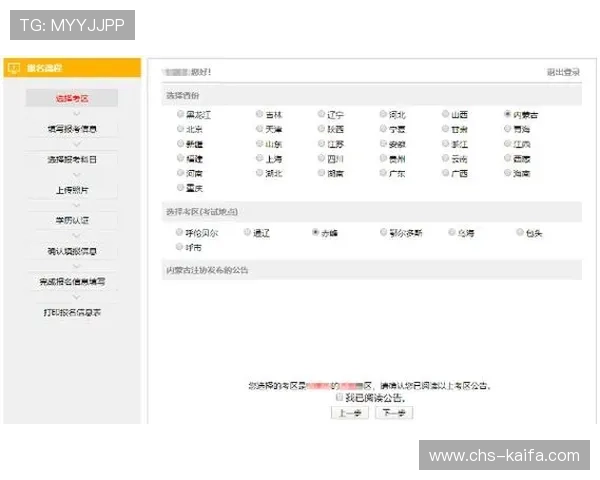
Task: Choose 乌海 exam area radio button
Action: (452, 232)
